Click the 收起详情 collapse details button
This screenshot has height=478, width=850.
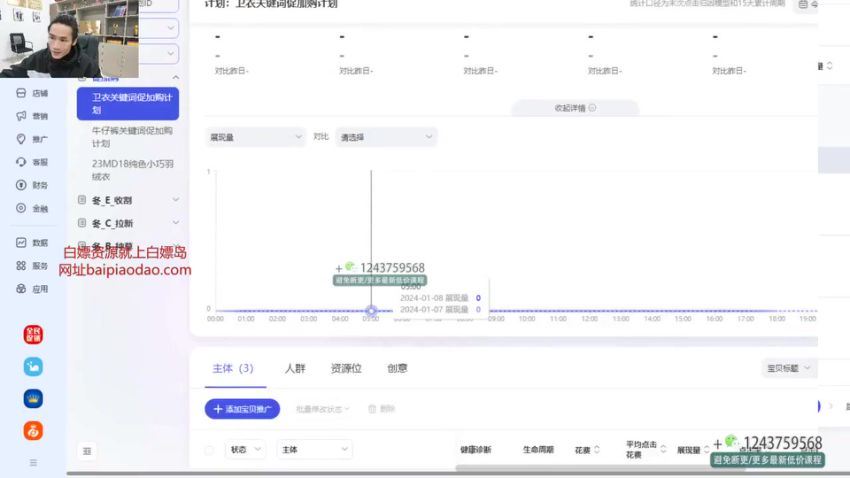[x=575, y=108]
